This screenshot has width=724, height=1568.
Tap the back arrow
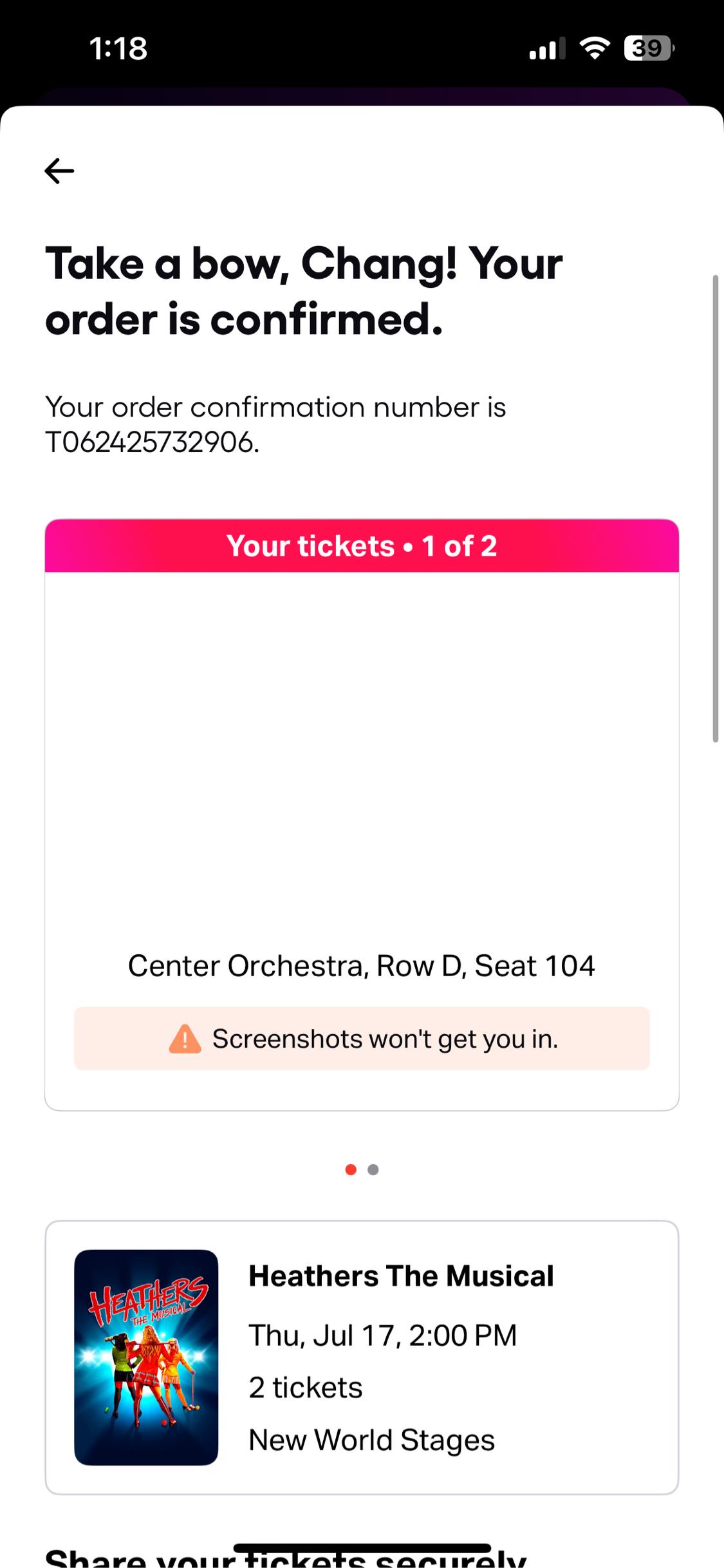tap(59, 171)
